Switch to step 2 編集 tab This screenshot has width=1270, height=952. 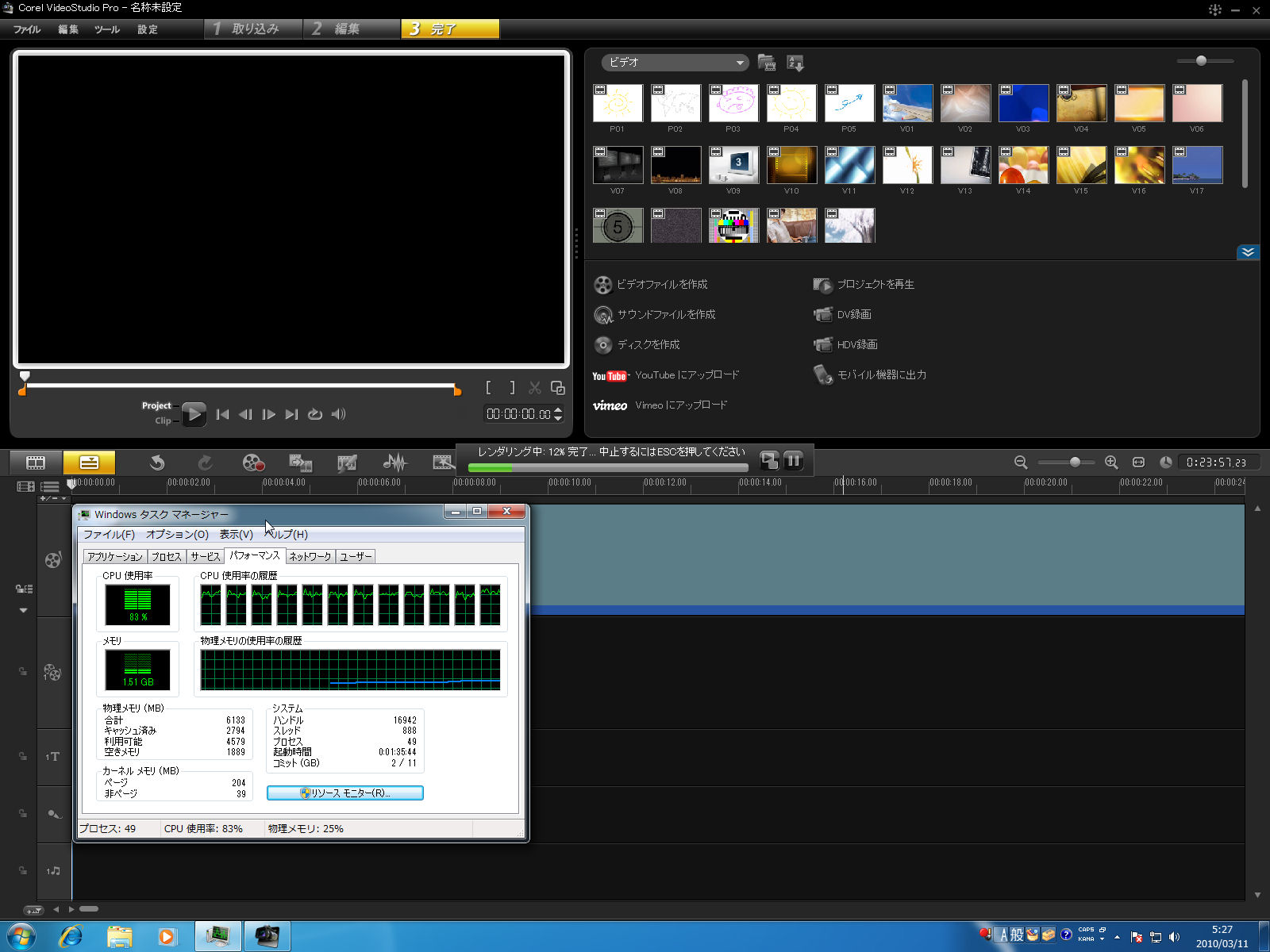(x=352, y=29)
